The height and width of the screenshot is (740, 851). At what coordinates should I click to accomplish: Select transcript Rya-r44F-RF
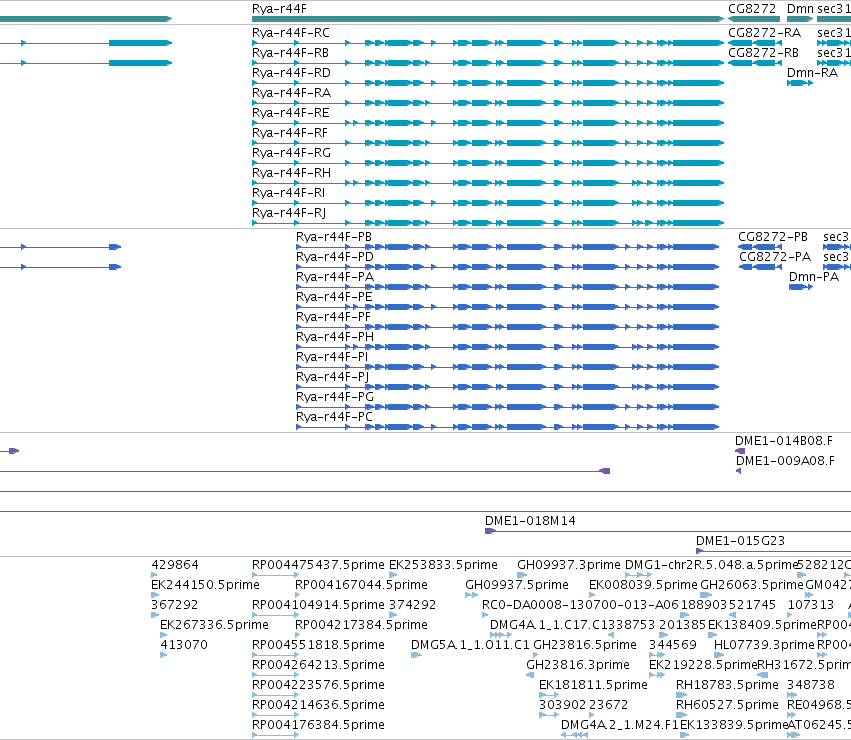(290, 134)
